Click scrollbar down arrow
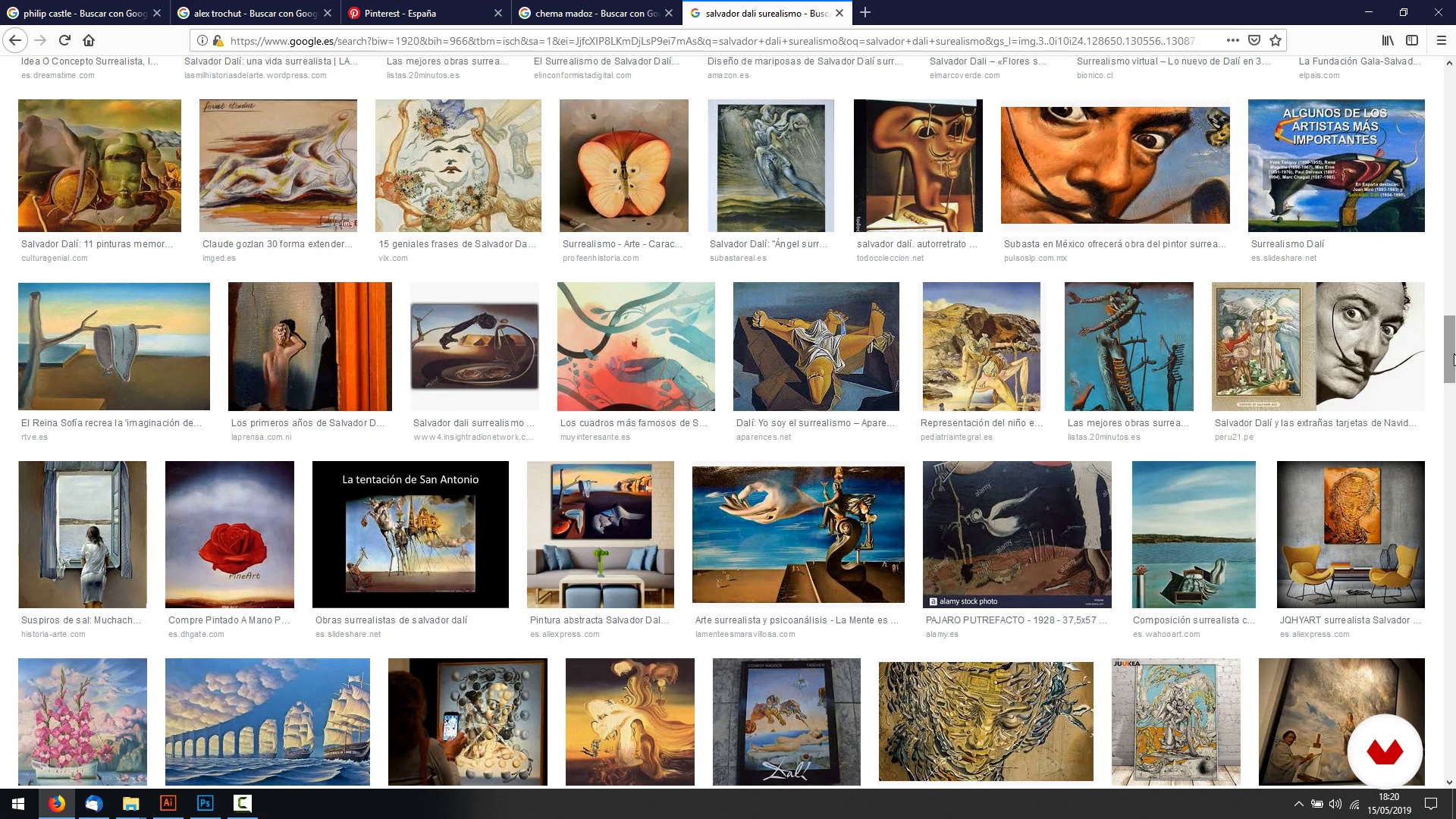This screenshot has height=819, width=1456. pyautogui.click(x=1449, y=782)
